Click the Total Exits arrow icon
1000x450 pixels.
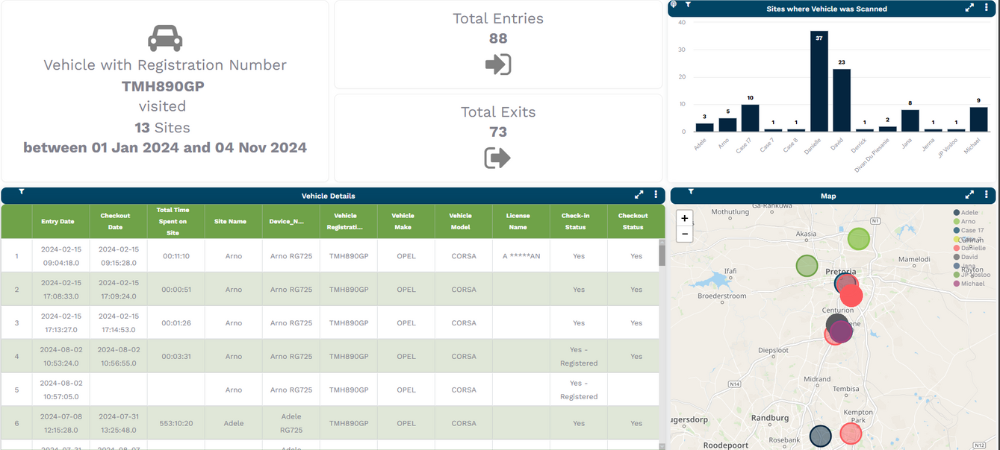pyautogui.click(x=497, y=158)
